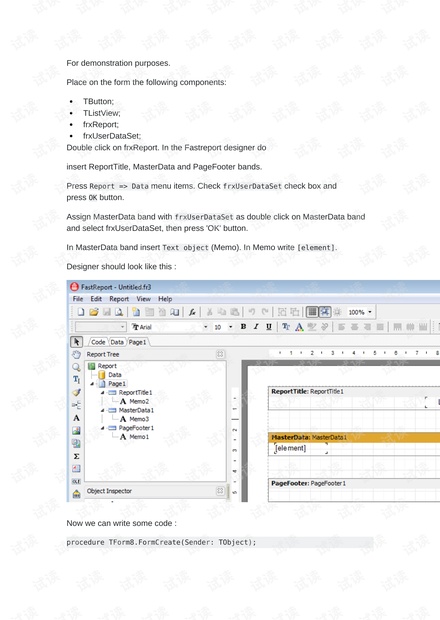Select the Format copy brush tool
The width and height of the screenshot is (440, 620).
coord(76,393)
